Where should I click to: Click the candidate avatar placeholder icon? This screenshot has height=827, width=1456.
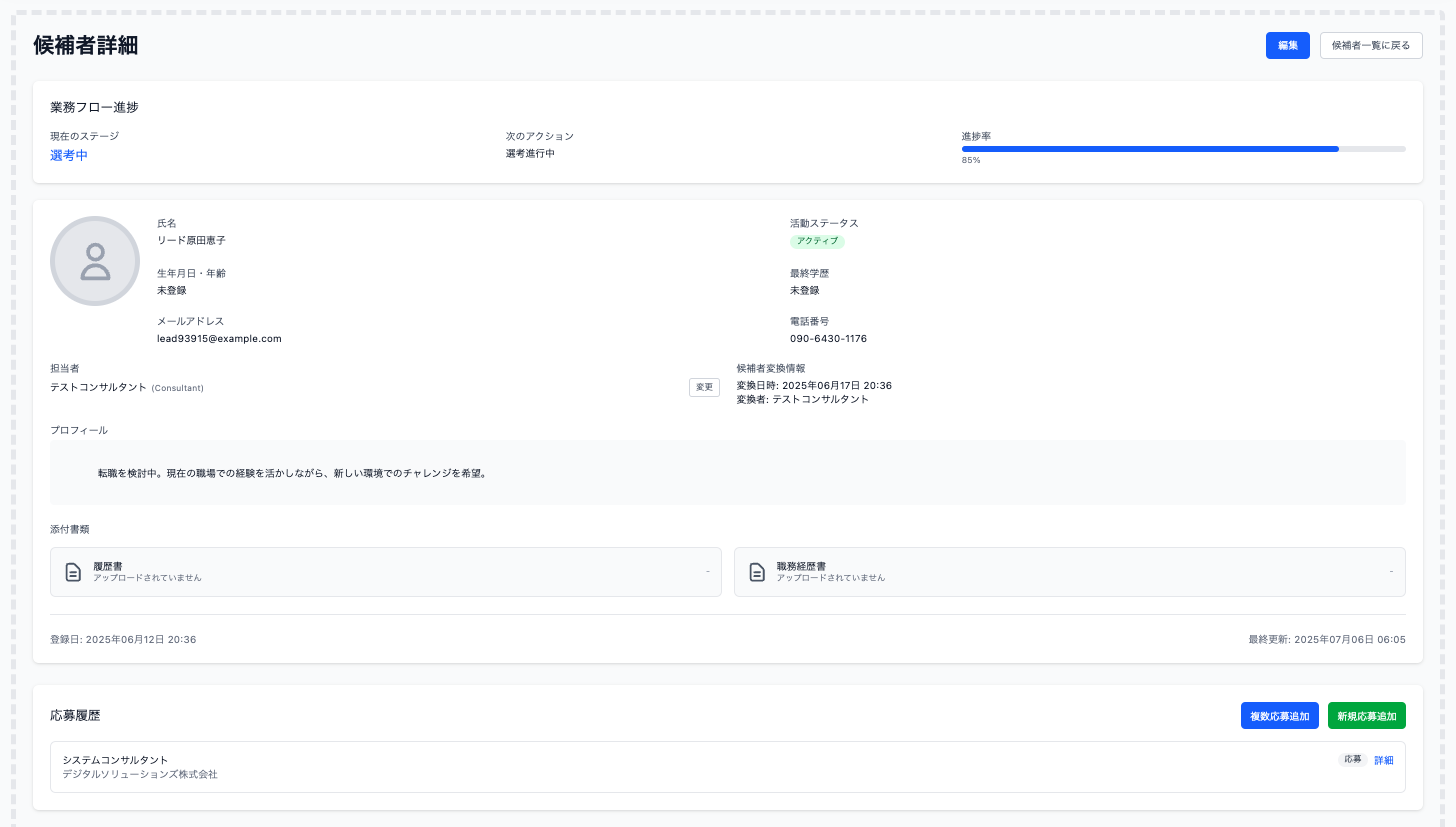point(95,261)
